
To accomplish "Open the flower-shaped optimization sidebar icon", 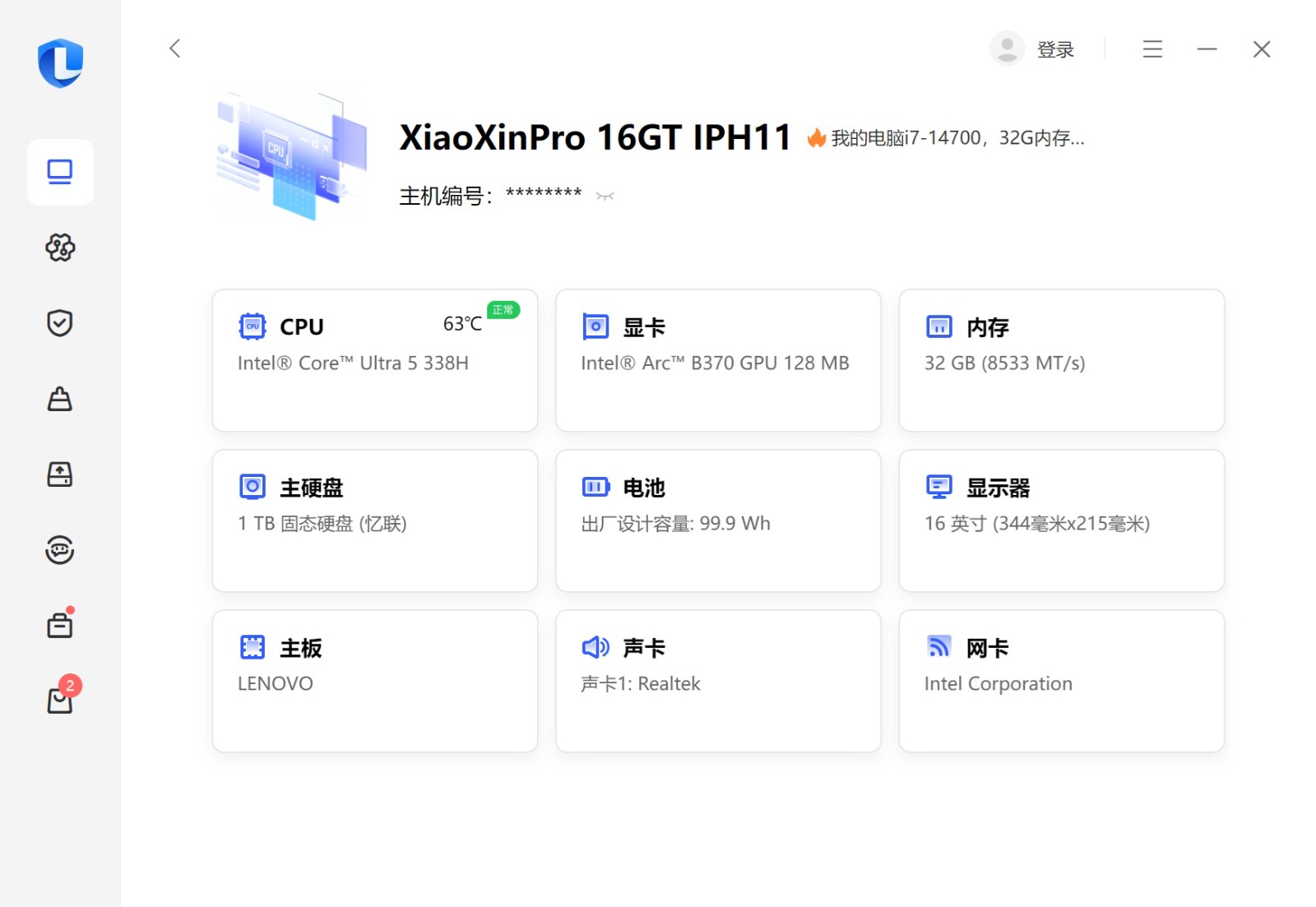I will click(x=60, y=248).
